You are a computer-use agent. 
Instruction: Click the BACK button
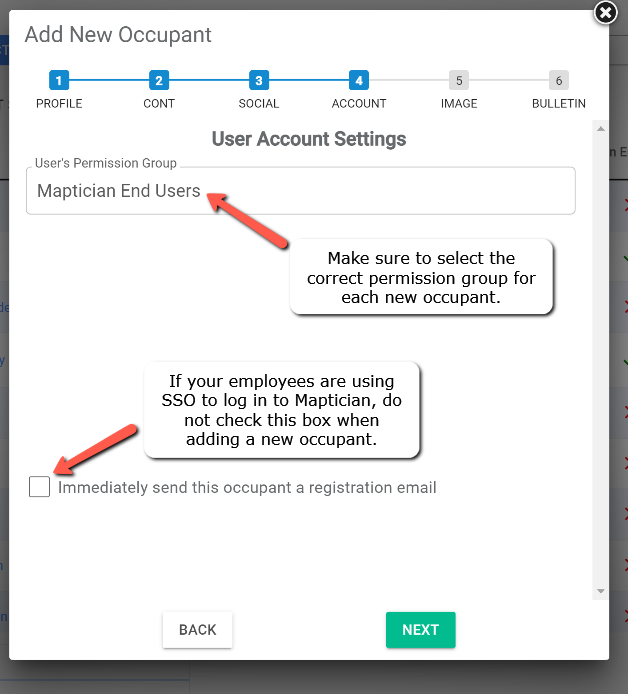(x=197, y=630)
